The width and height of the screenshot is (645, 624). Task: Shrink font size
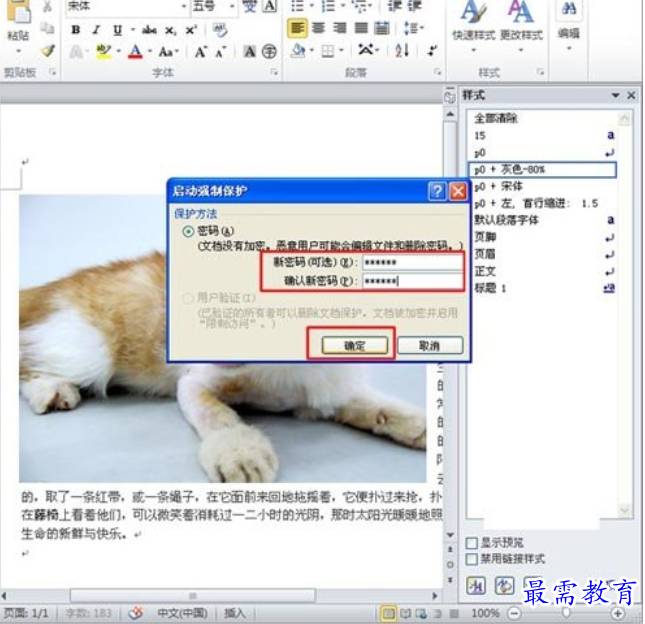tap(221, 53)
